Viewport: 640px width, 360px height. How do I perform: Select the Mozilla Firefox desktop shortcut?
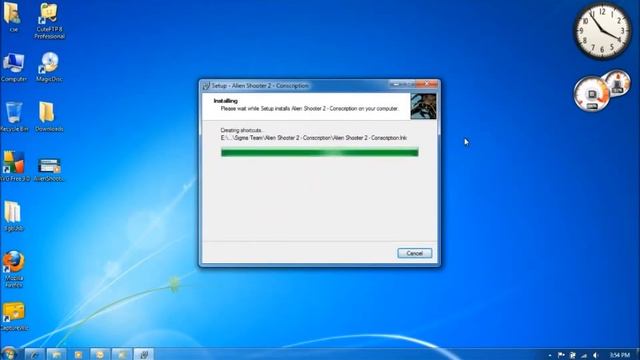13,269
